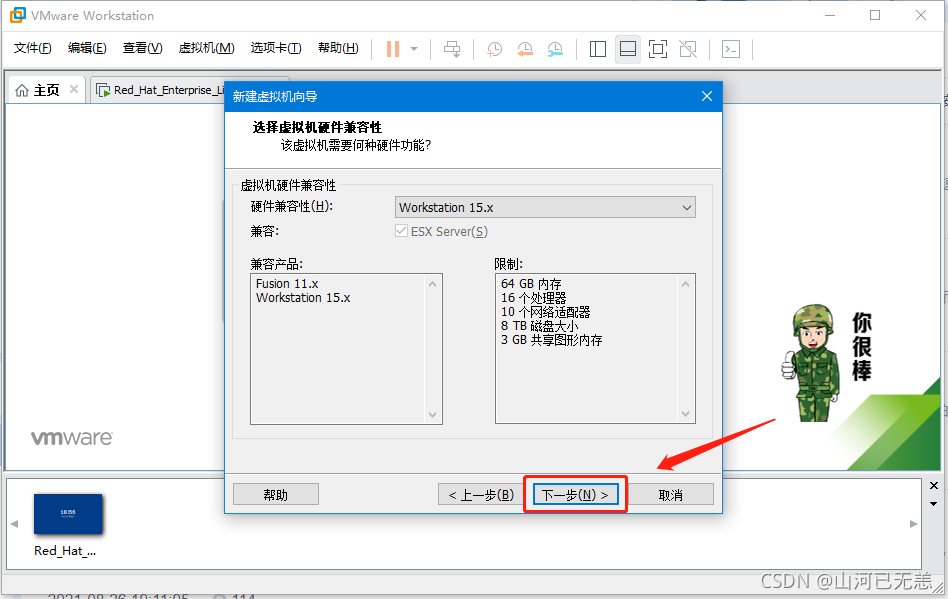Open the 硬件兼容性 Workstation 15.x dropdown
948x599 pixels.
click(545, 207)
